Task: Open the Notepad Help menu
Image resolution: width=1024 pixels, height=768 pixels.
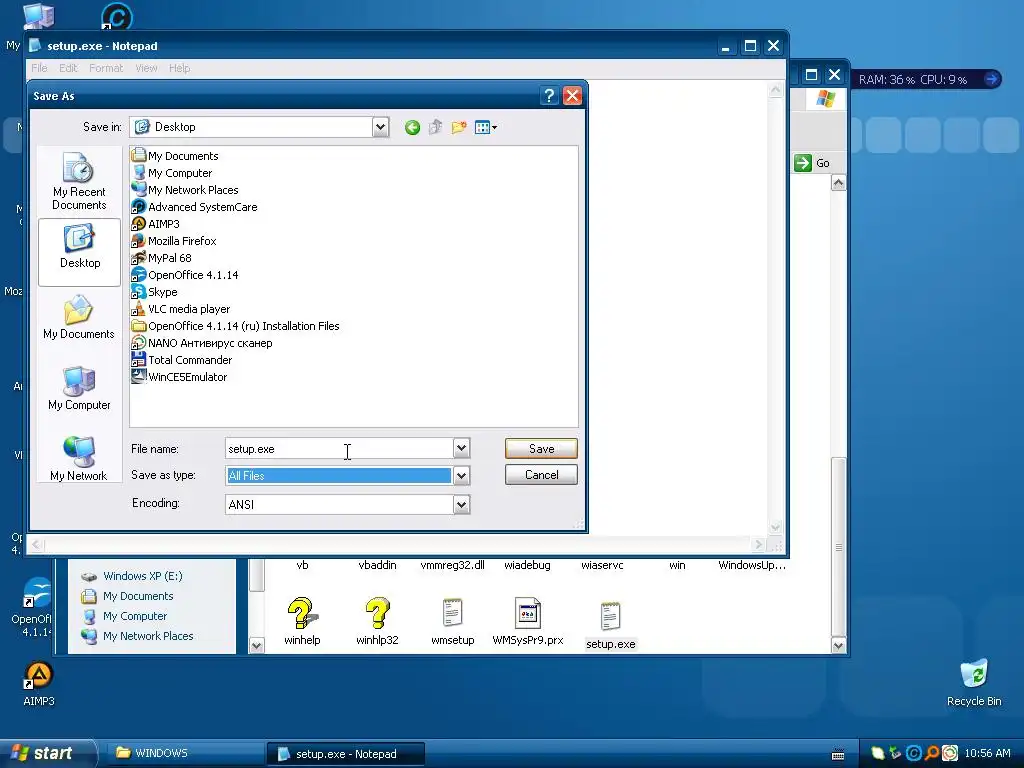Action: pos(180,68)
